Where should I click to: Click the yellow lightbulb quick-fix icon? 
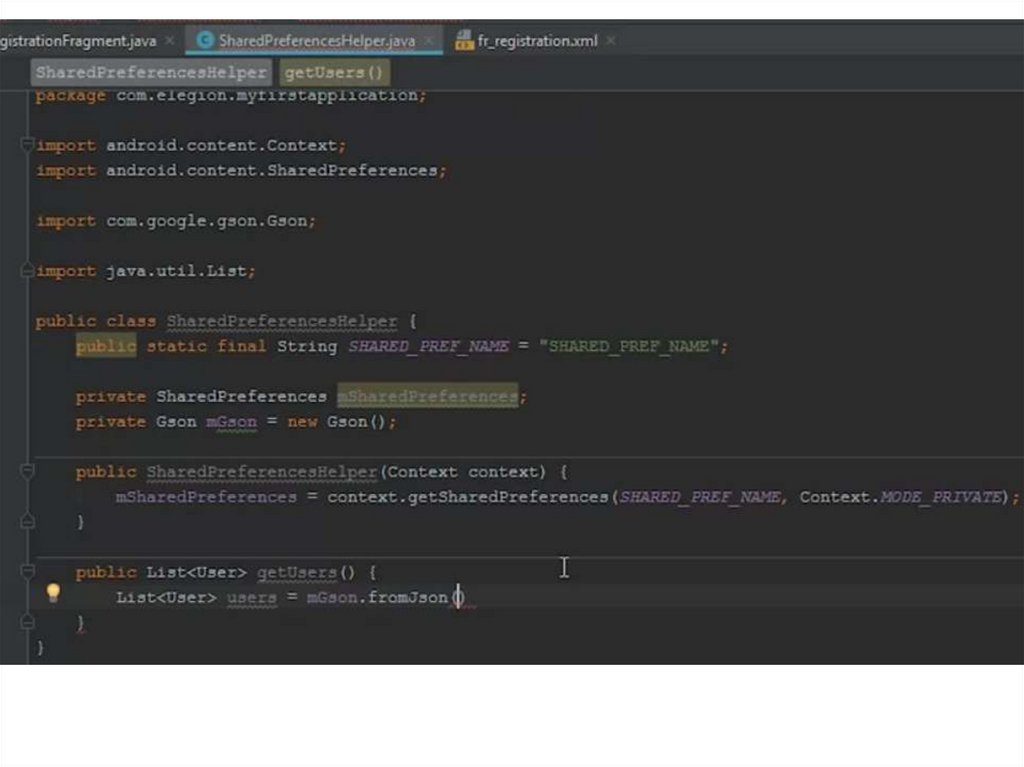click(53, 593)
